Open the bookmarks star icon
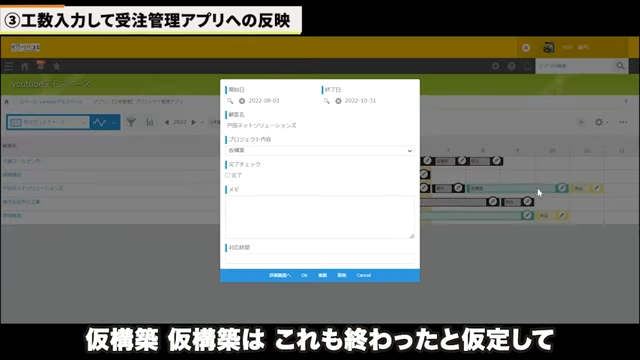This screenshot has width=640, height=360. click(56, 66)
